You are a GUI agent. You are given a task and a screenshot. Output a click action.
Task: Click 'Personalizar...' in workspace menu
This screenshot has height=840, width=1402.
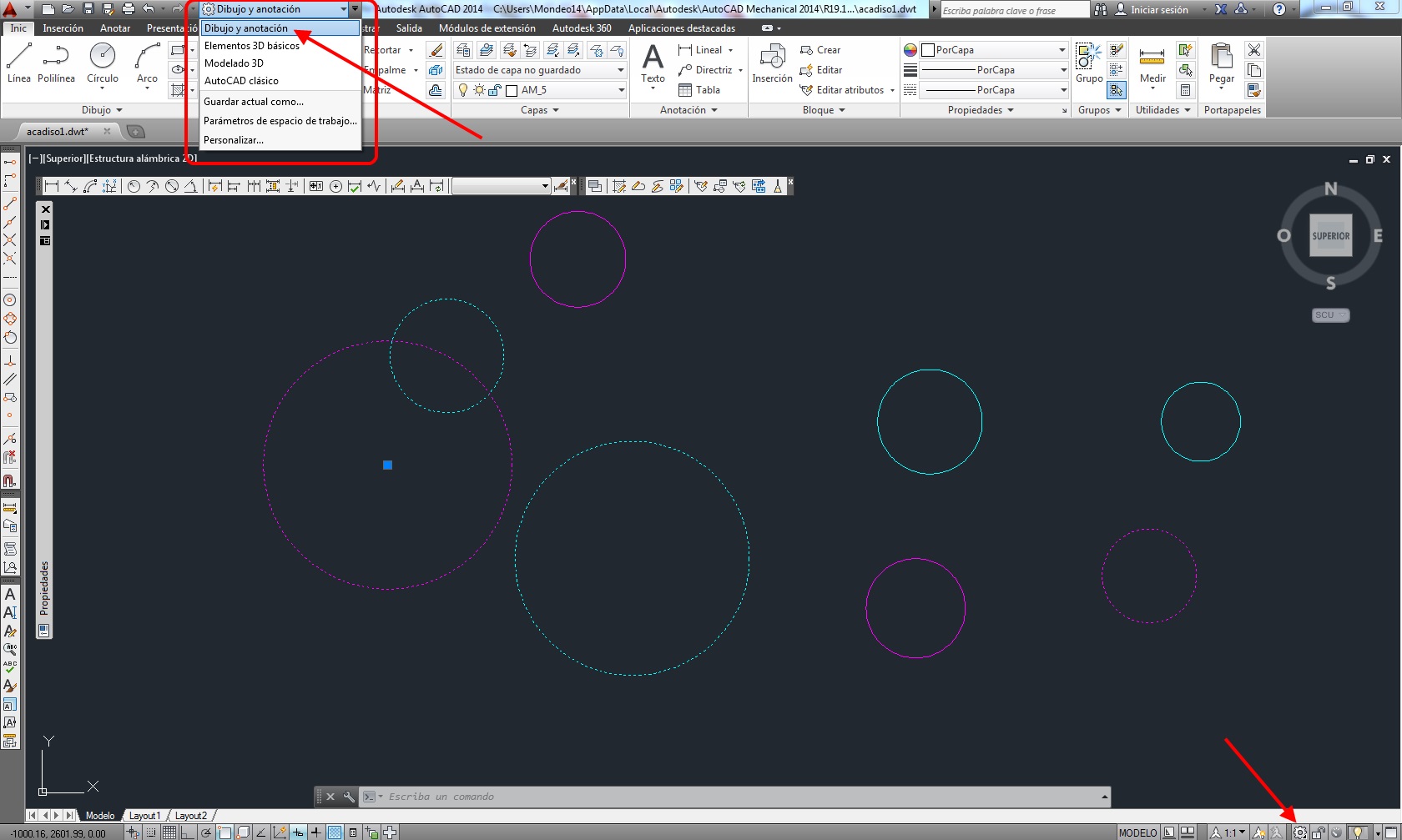pyautogui.click(x=234, y=140)
